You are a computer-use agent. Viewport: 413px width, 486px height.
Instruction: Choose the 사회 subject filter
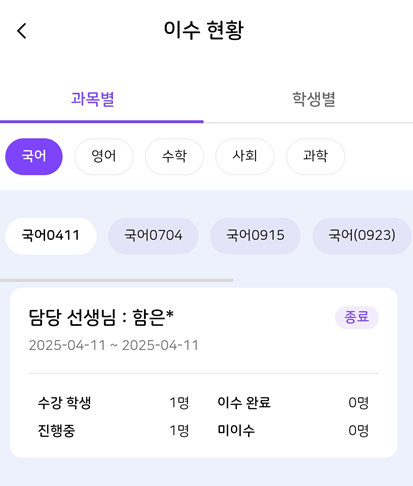(245, 156)
